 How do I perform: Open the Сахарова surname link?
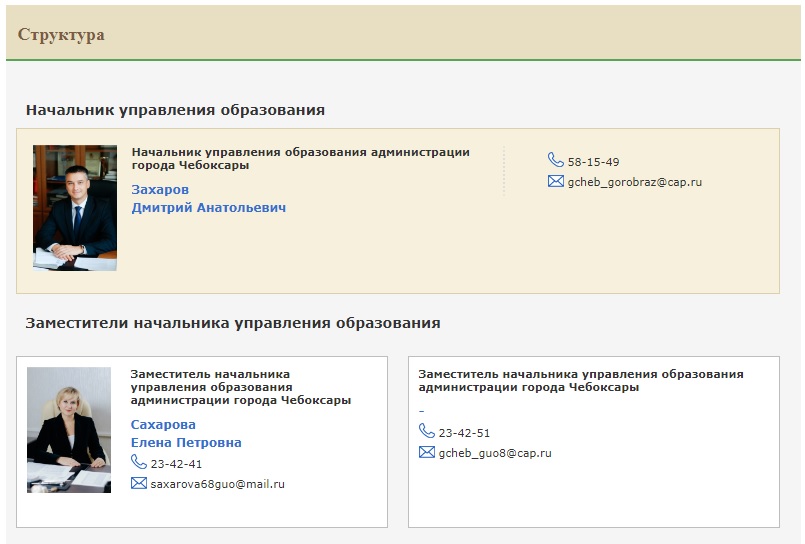click(x=163, y=424)
